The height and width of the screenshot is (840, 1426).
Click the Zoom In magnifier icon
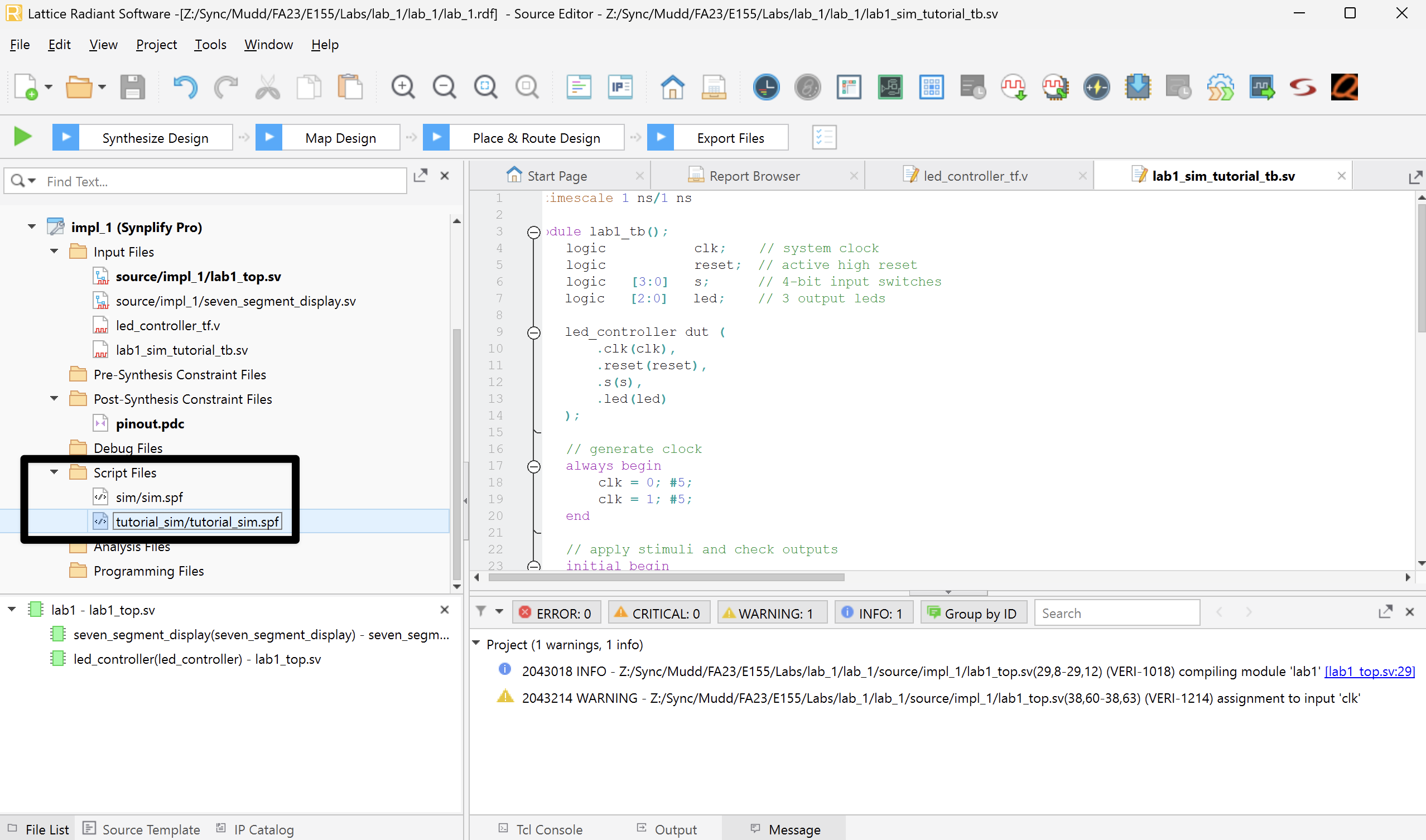pos(402,87)
